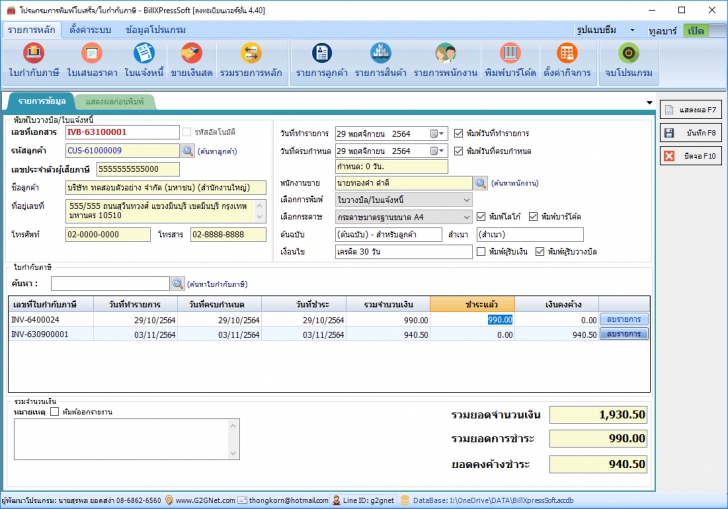The width and height of the screenshot is (728, 509).
Task: Open the ขายเงินสด cash sale icon
Action: tap(191, 55)
